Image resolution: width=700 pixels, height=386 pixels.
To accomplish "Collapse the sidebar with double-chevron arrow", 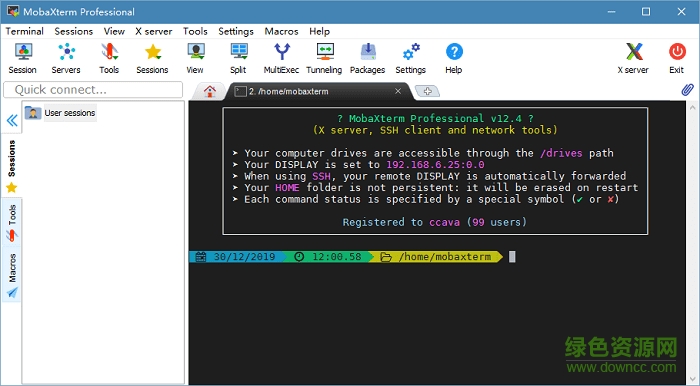I will 12,120.
